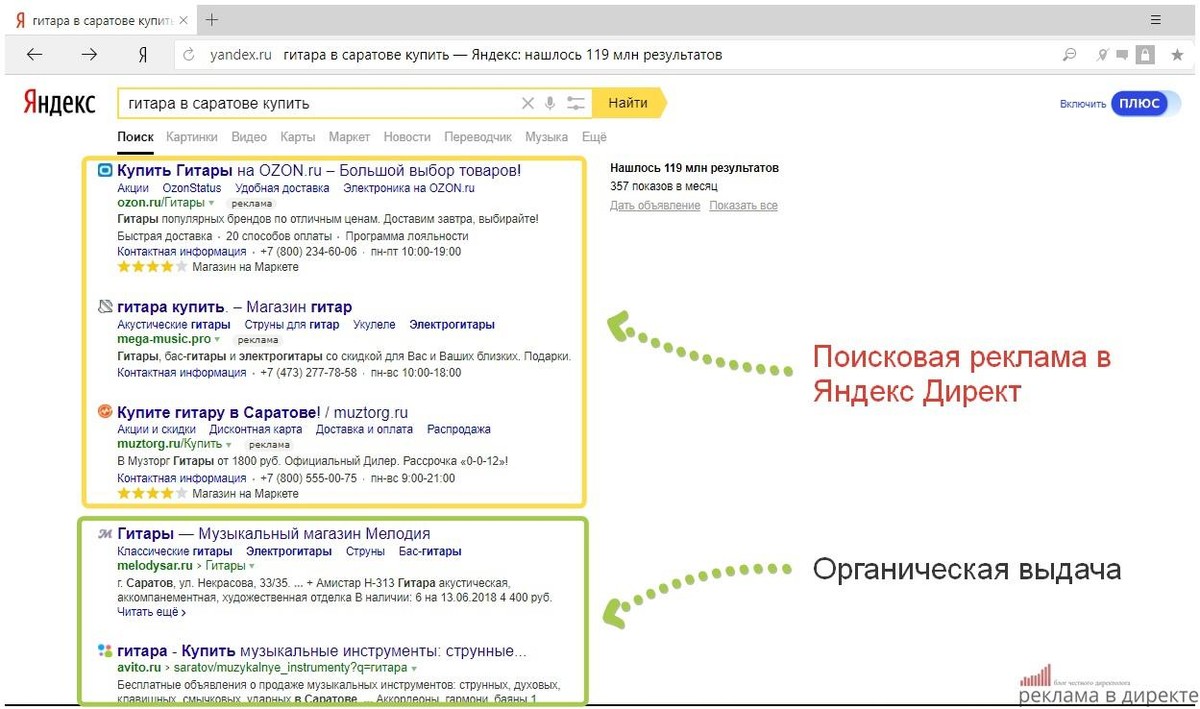Expand the arrow after the avito.ru URL
Image resolution: width=1200 pixels, height=709 pixels.
pos(414,668)
